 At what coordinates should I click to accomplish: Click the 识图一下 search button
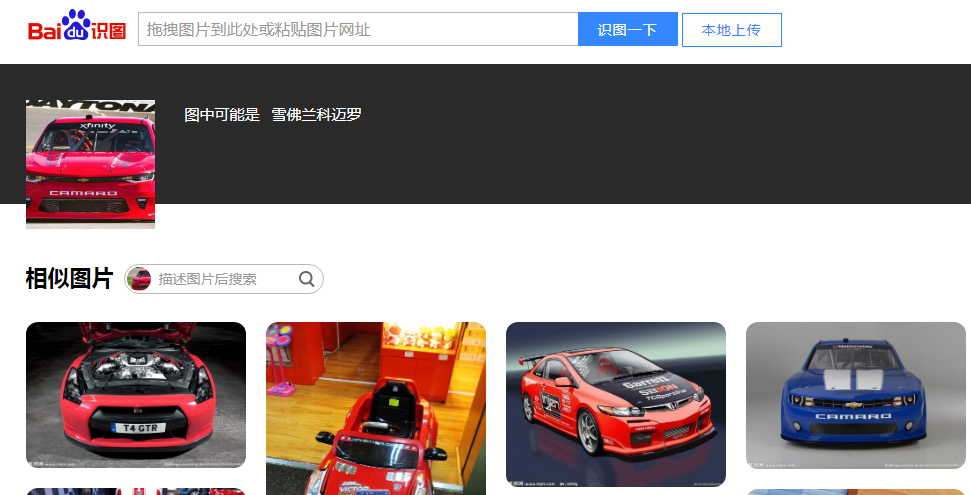[627, 29]
